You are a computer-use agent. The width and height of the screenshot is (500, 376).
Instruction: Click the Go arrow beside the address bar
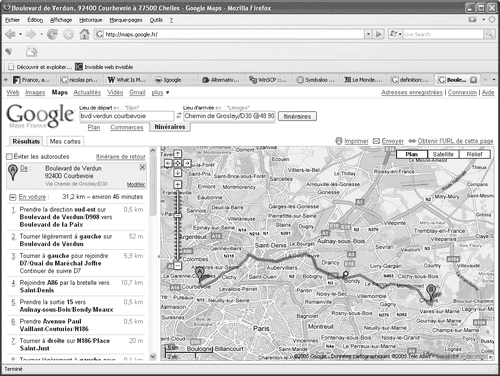(378, 34)
